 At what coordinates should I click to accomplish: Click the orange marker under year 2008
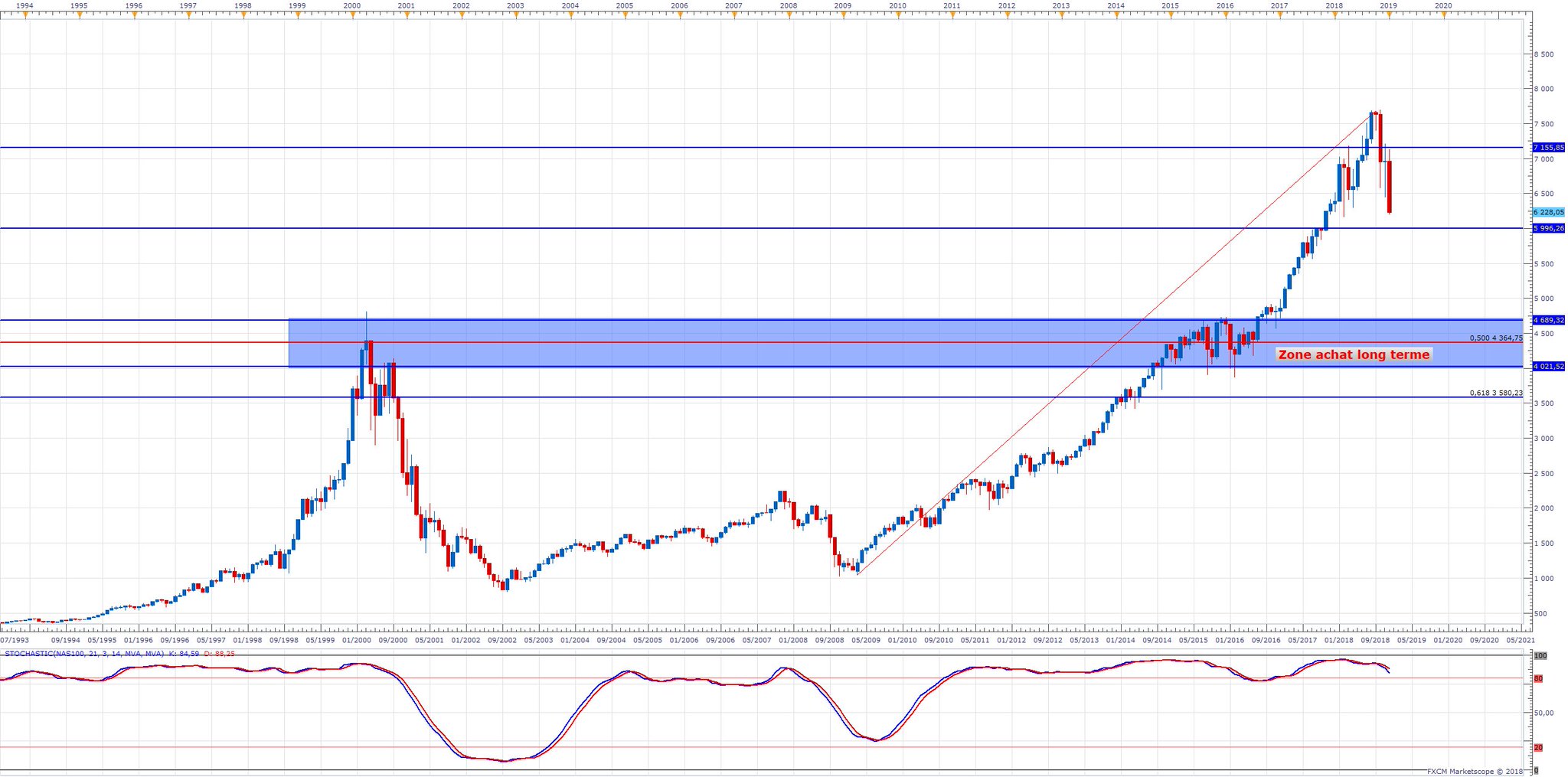[789, 14]
